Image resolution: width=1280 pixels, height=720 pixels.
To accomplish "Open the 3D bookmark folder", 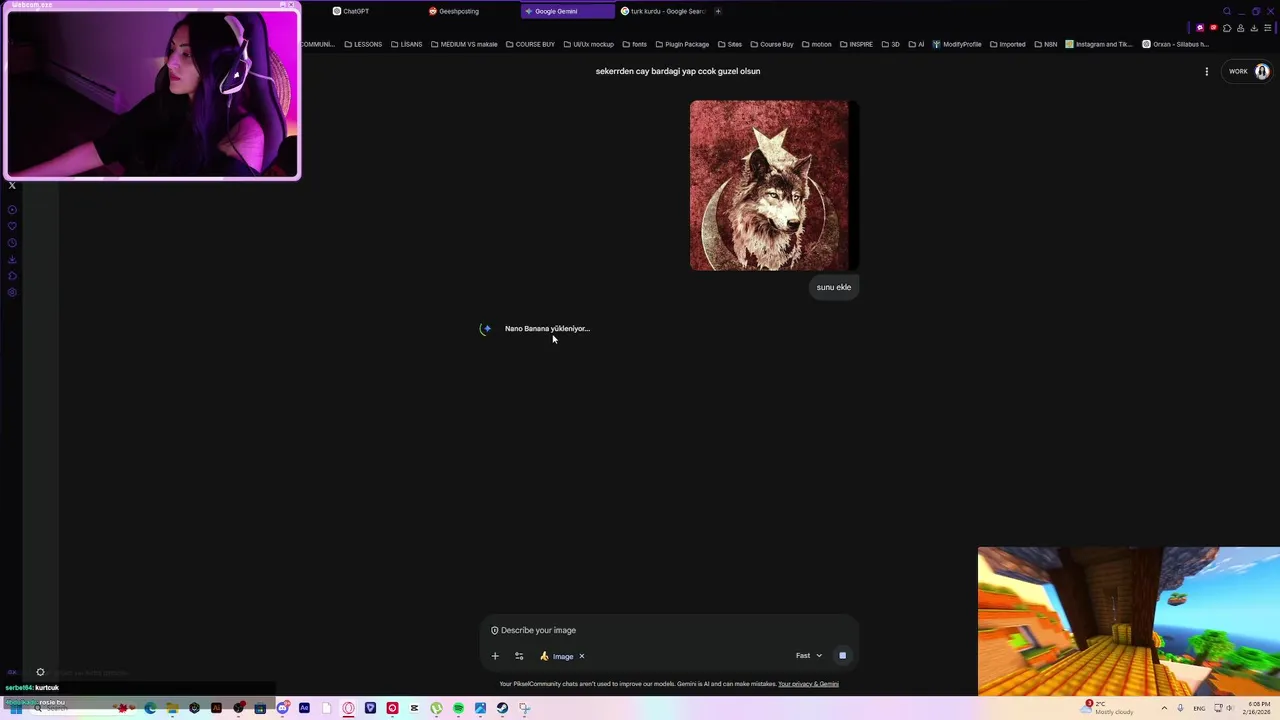I will click(890, 44).
